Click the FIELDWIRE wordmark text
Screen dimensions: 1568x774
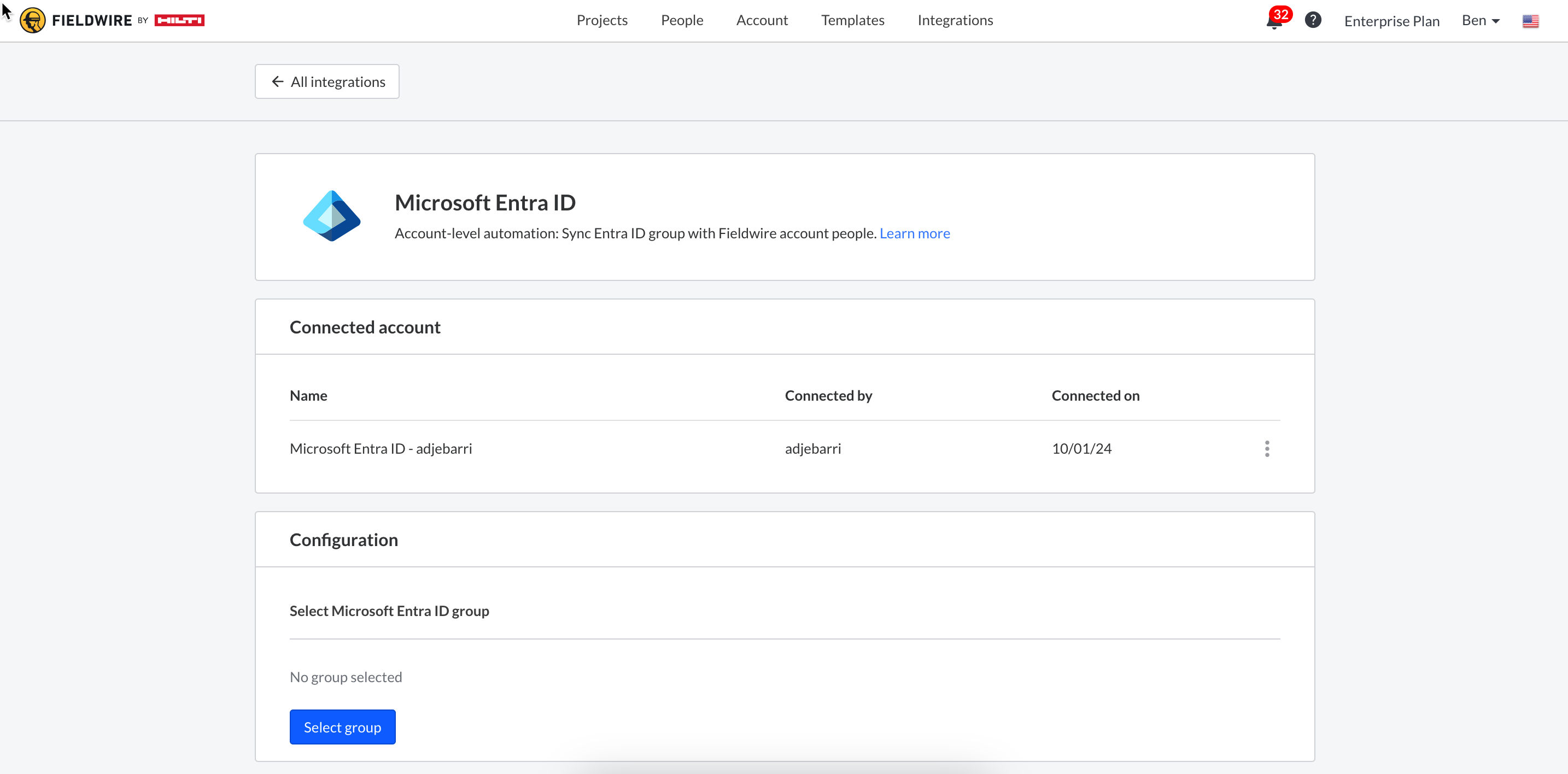(x=92, y=21)
